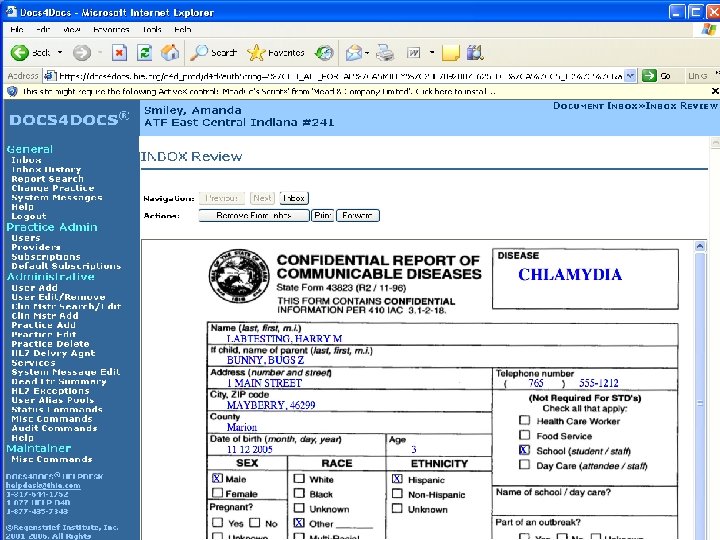Open the Tools menu

click(152, 29)
